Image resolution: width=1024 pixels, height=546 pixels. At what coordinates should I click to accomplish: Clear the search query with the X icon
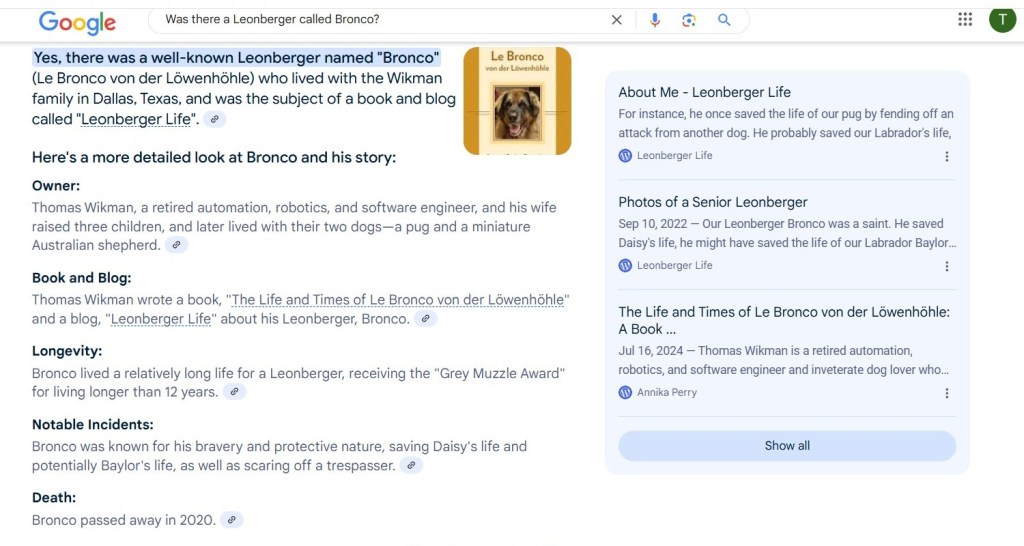616,20
